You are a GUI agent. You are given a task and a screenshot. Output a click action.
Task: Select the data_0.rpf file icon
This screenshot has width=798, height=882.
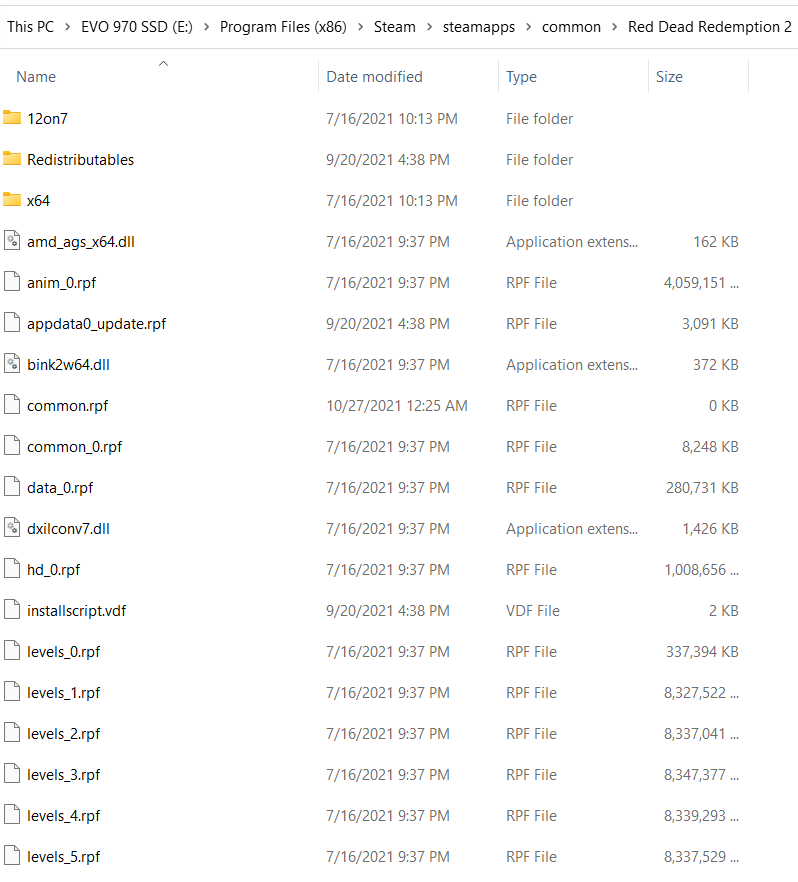coord(12,487)
